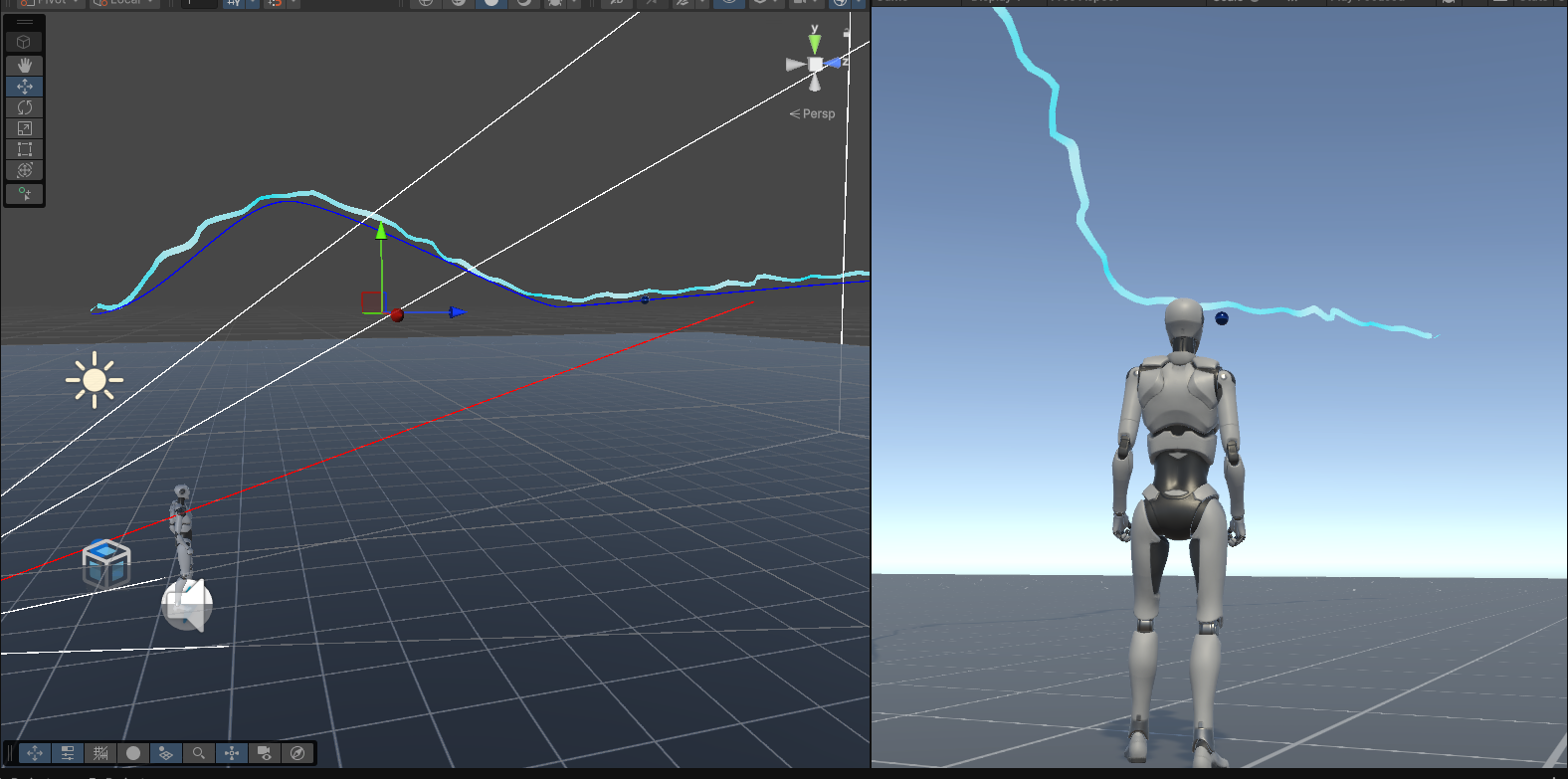Toggle the gizmo rotation lock icon
Screen dimensions: 1568x779
pos(848,33)
